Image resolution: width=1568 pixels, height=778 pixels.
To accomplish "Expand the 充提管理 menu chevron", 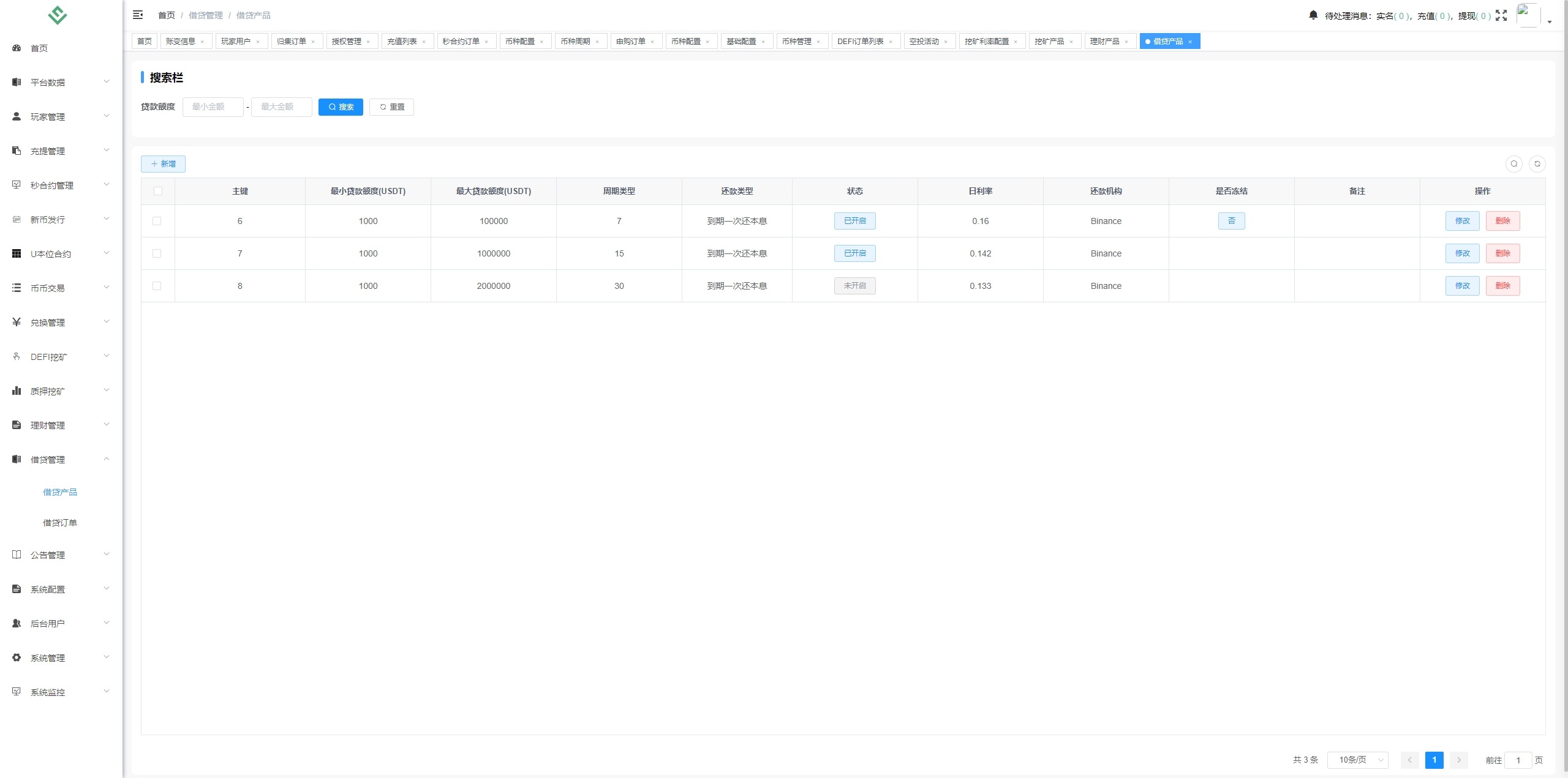I will point(107,150).
